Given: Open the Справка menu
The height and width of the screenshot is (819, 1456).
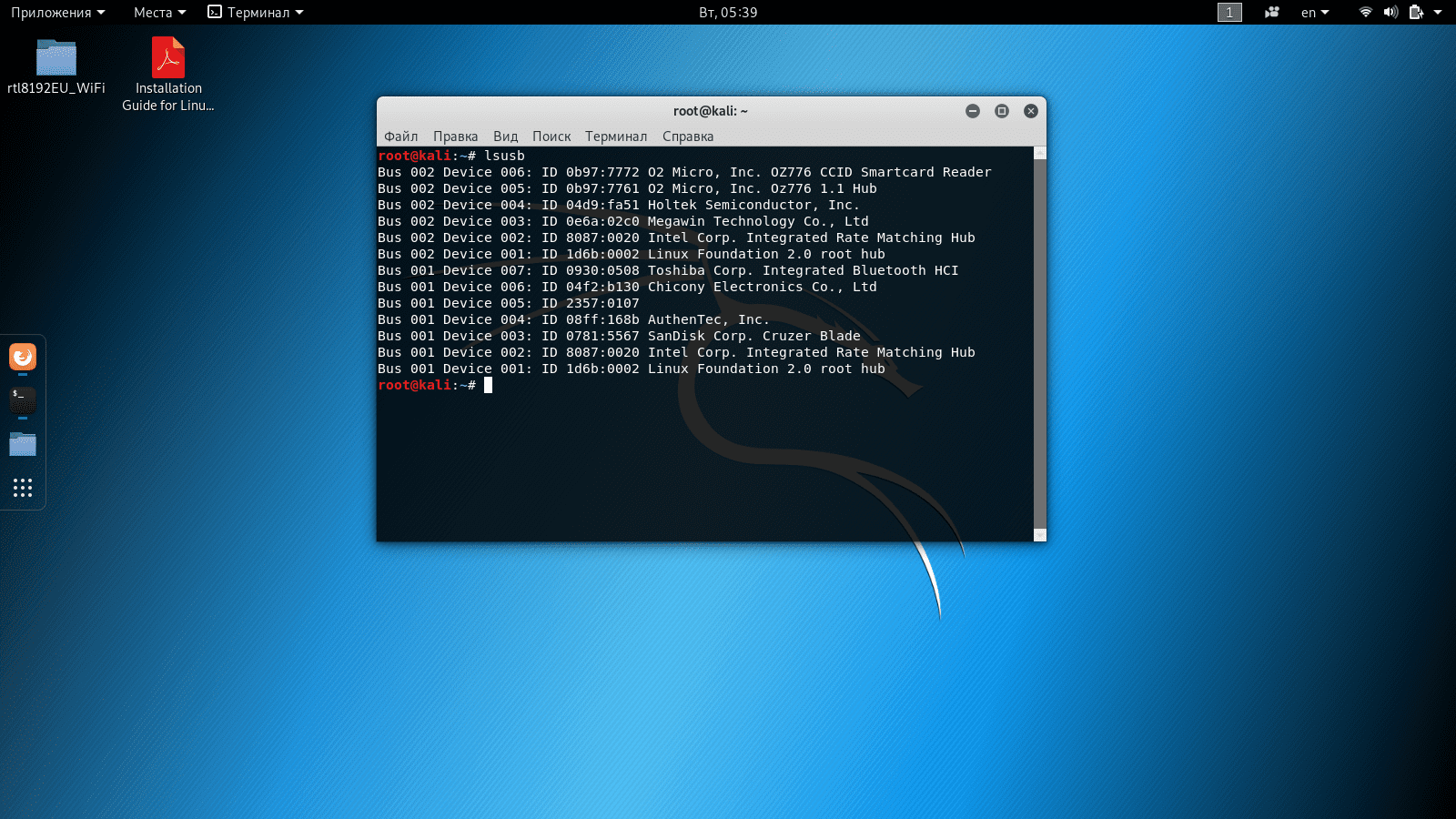Looking at the screenshot, I should pyautogui.click(x=687, y=136).
